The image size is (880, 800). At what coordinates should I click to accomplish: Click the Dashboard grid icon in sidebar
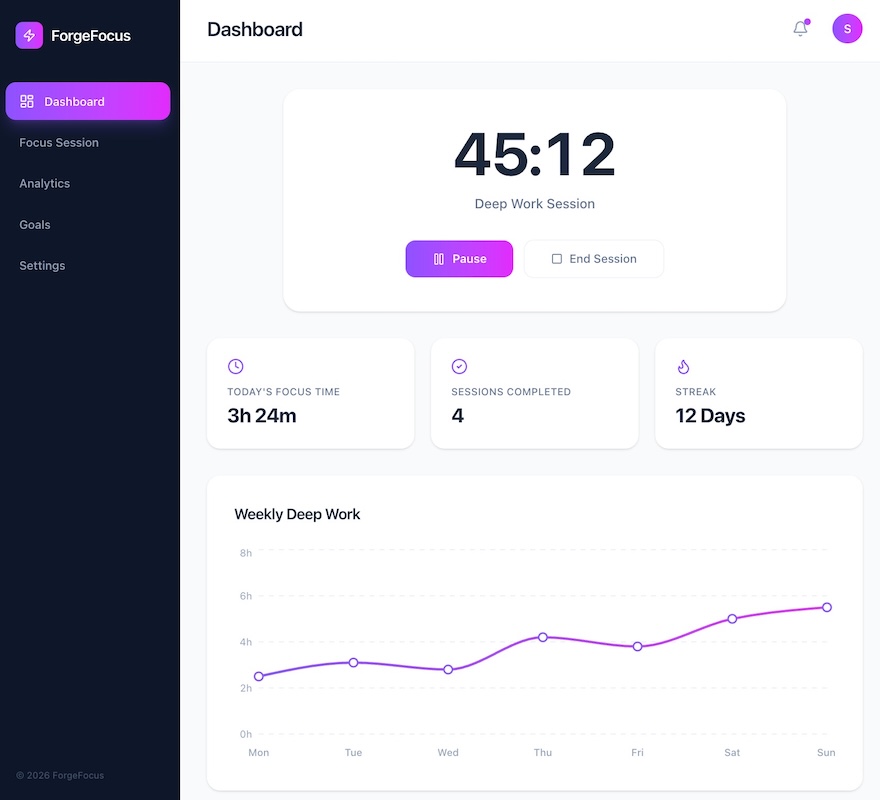27,101
